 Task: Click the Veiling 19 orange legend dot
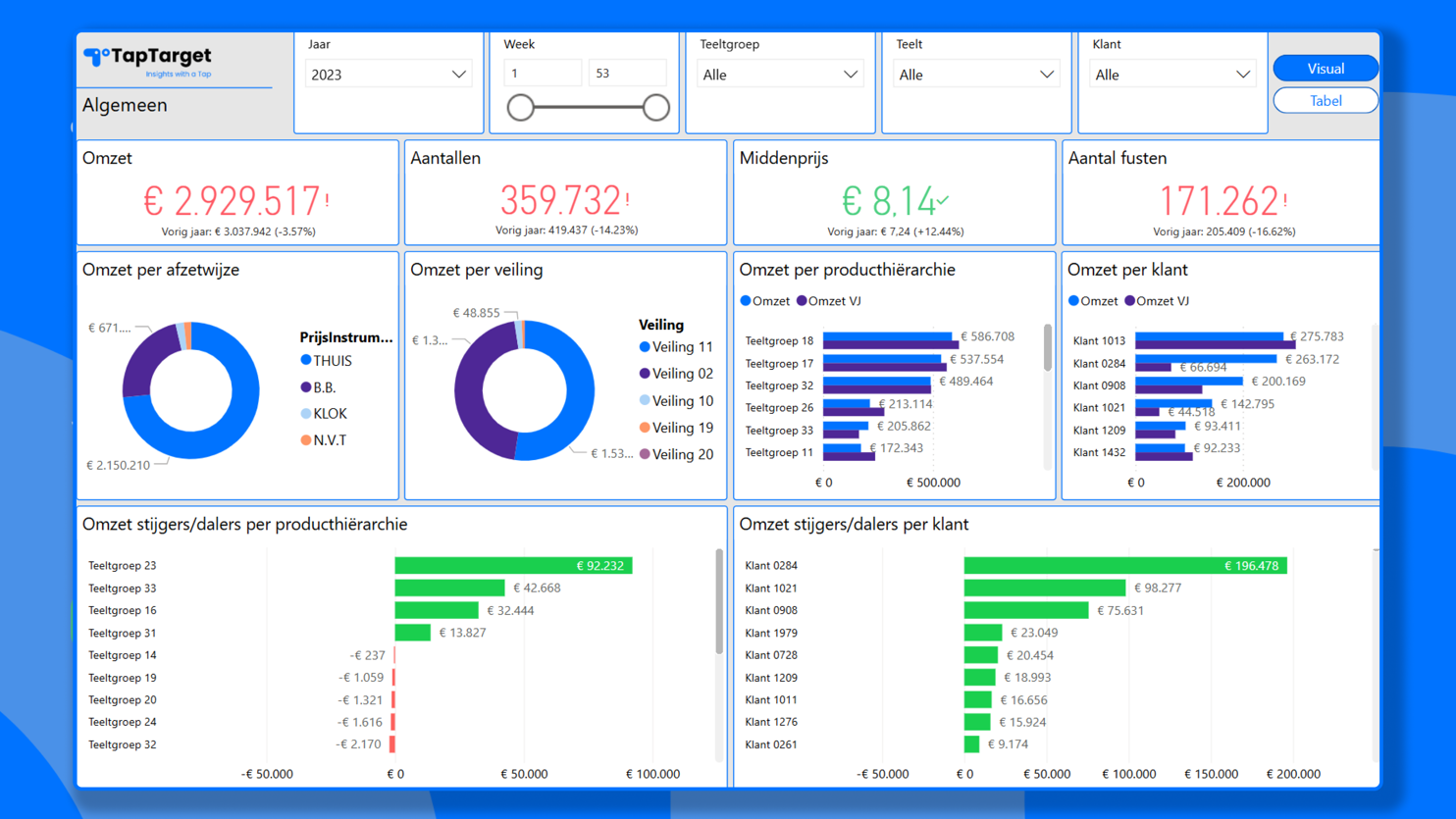pyautogui.click(x=645, y=428)
